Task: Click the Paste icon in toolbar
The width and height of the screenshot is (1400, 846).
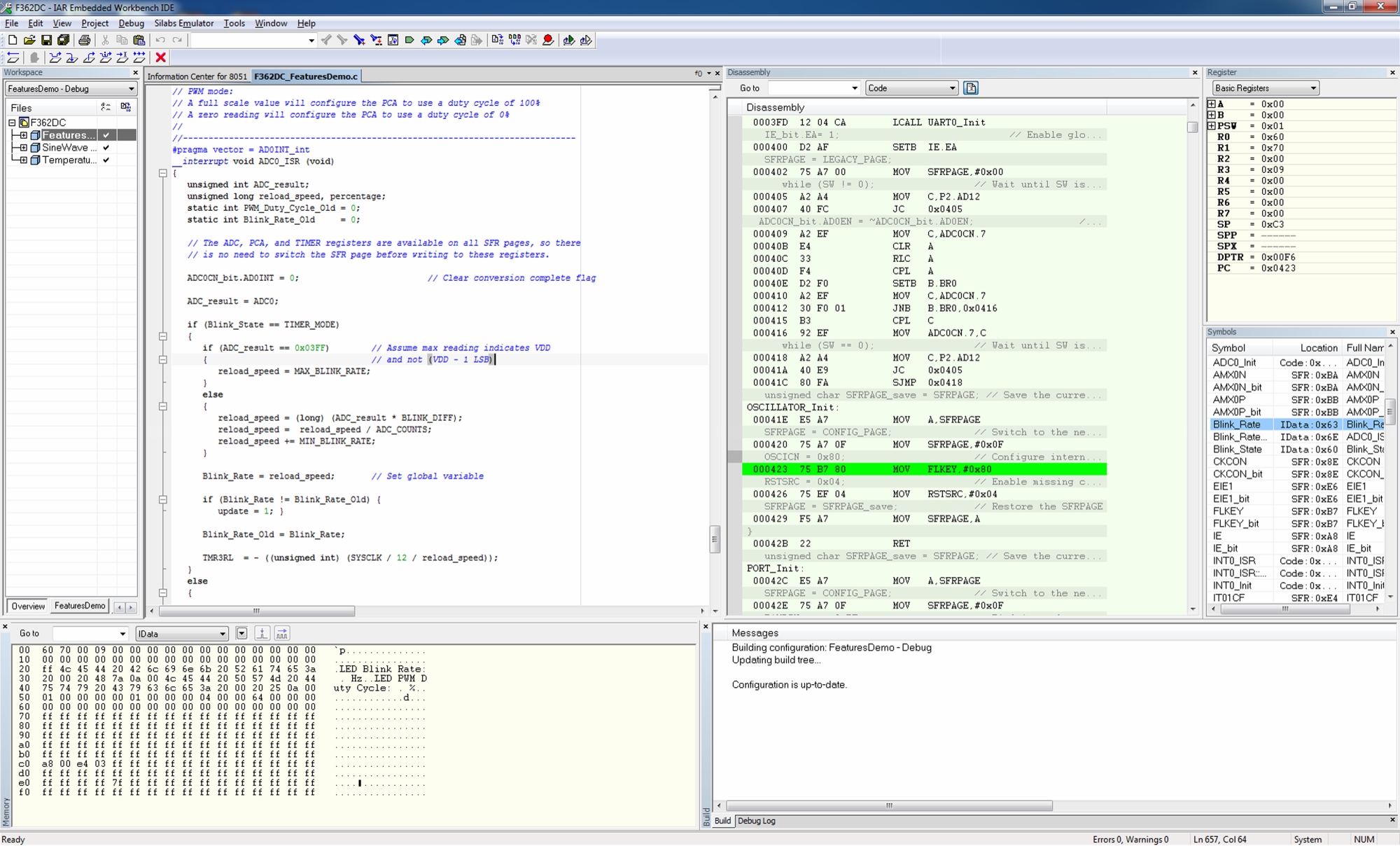Action: [x=139, y=40]
